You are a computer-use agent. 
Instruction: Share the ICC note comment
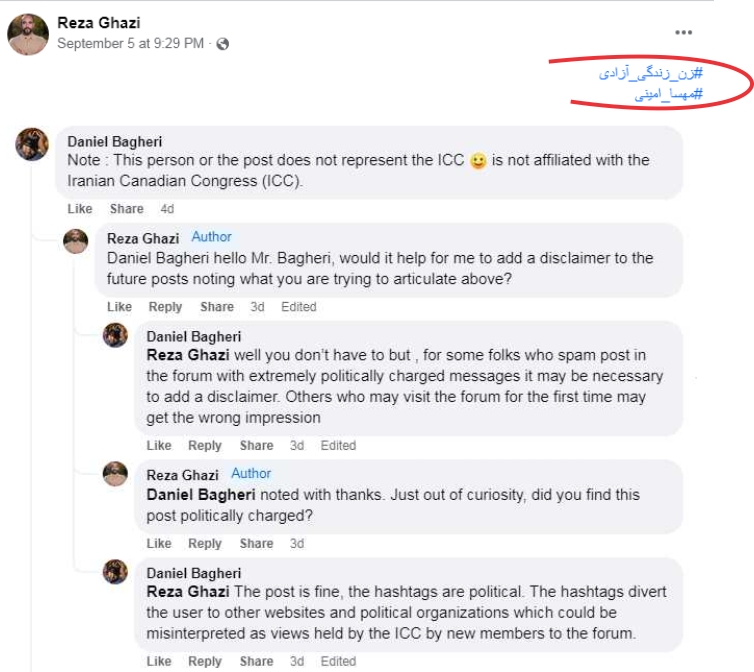pyautogui.click(x=127, y=209)
